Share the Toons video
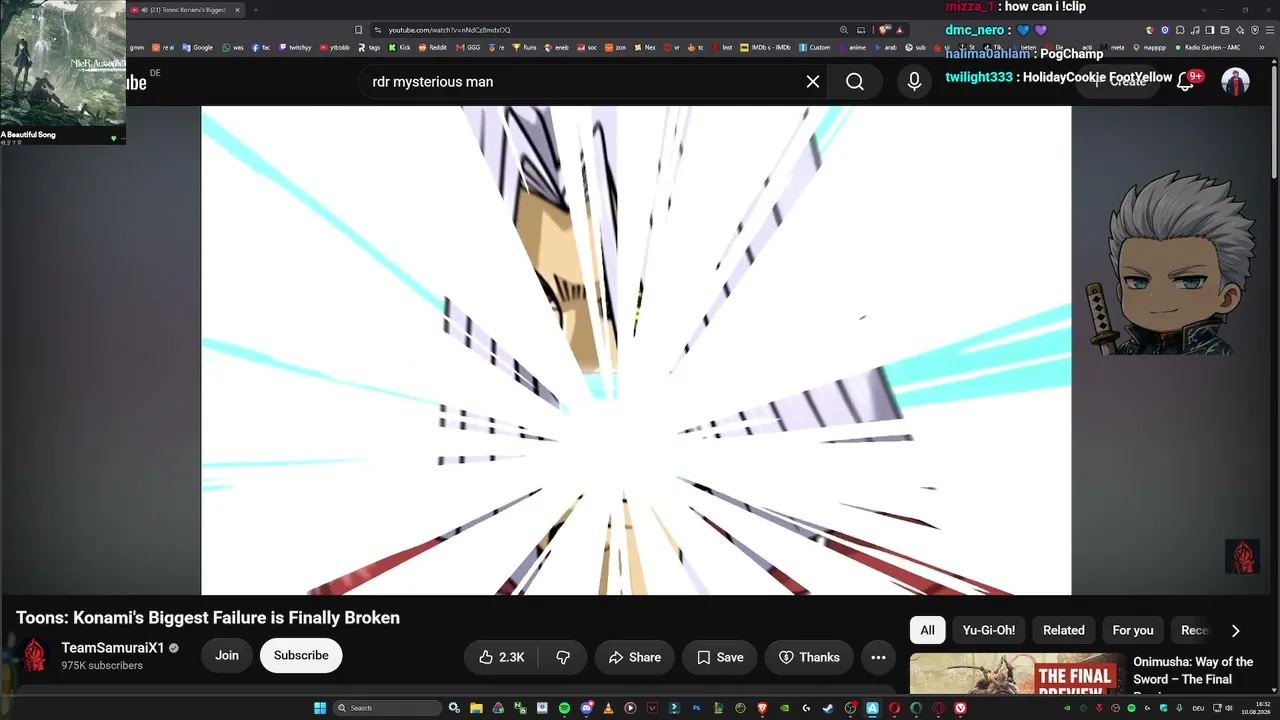The height and width of the screenshot is (720, 1280). (x=635, y=657)
